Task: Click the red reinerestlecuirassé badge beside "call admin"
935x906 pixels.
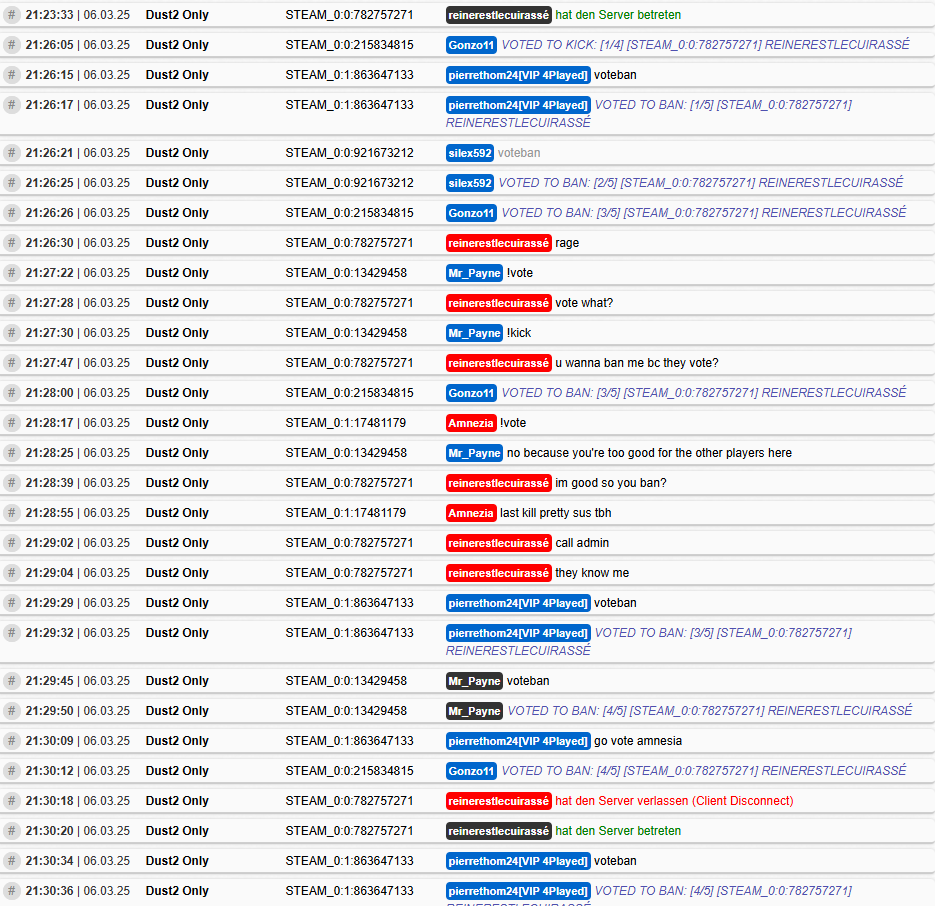Action: [x=498, y=543]
